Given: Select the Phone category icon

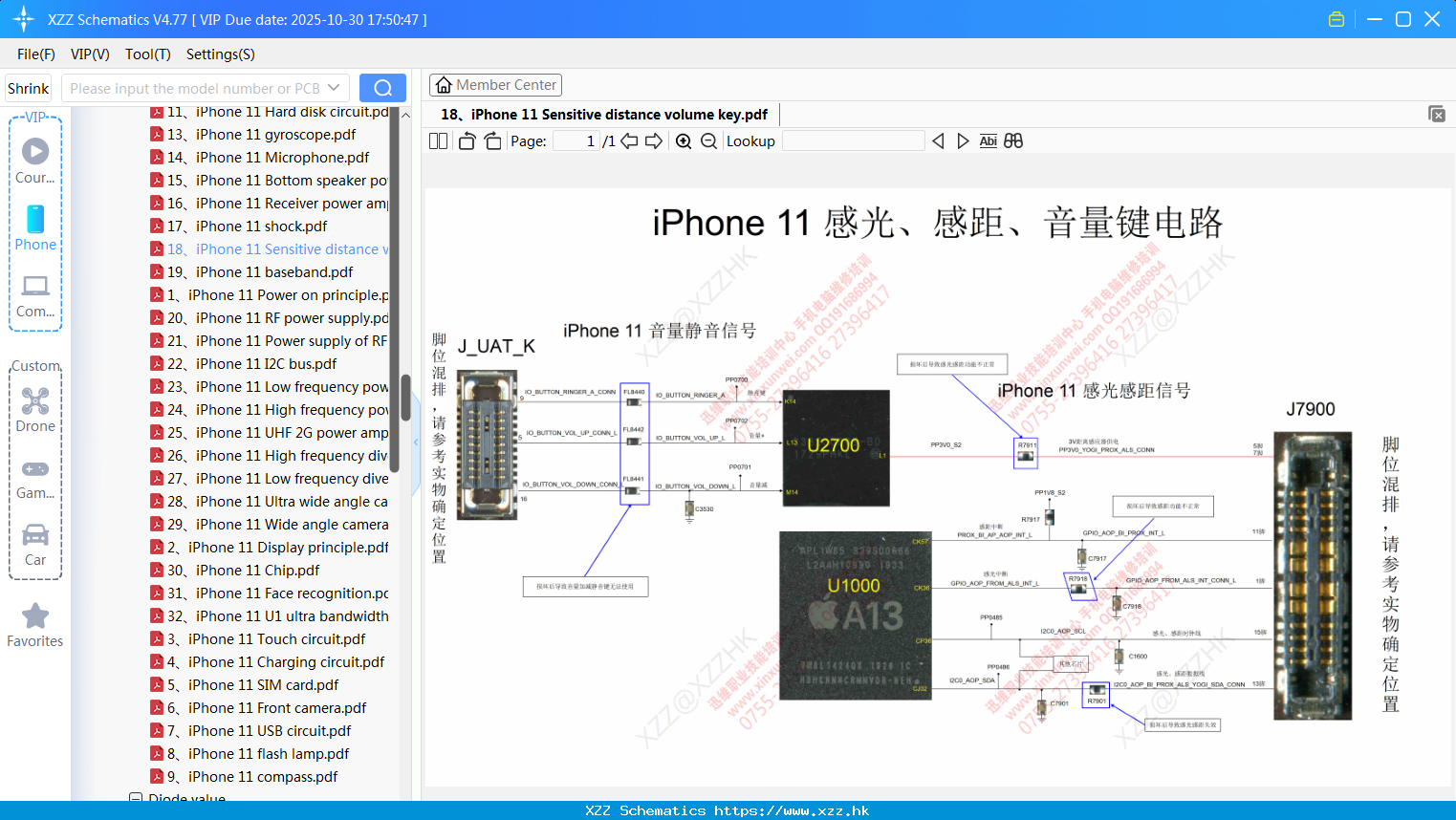Looking at the screenshot, I should 35,219.
